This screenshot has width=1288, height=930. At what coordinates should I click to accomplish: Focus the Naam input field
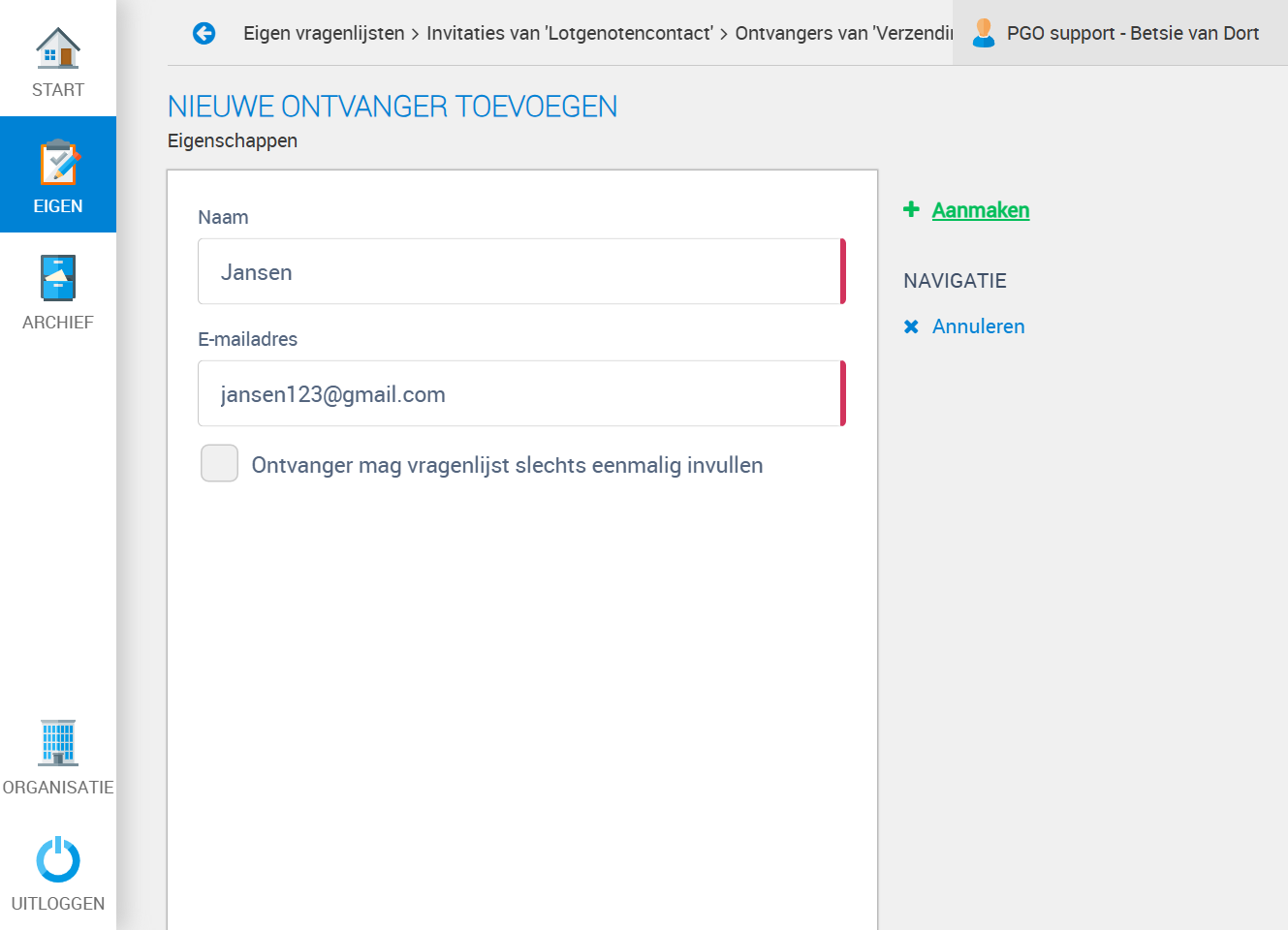pos(521,271)
